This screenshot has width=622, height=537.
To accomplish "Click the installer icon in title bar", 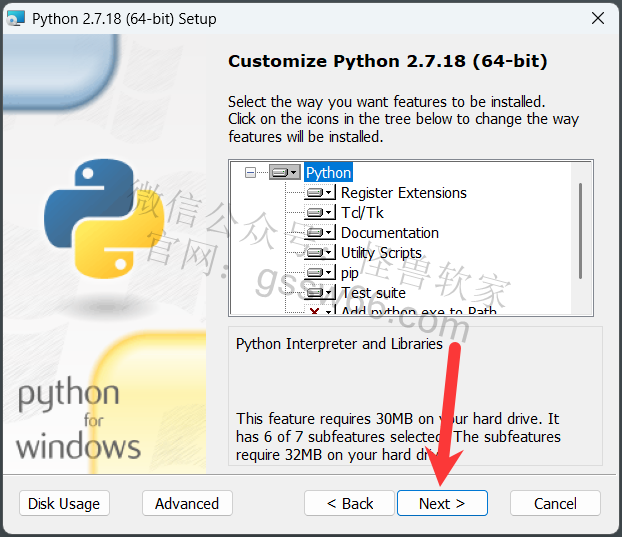I will point(16,18).
